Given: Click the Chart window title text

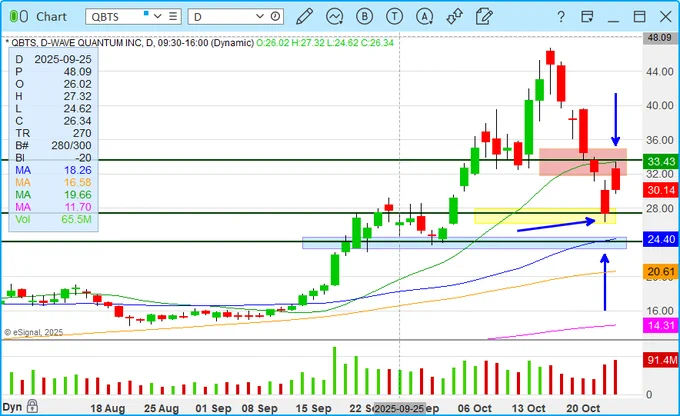Looking at the screenshot, I should [51, 16].
